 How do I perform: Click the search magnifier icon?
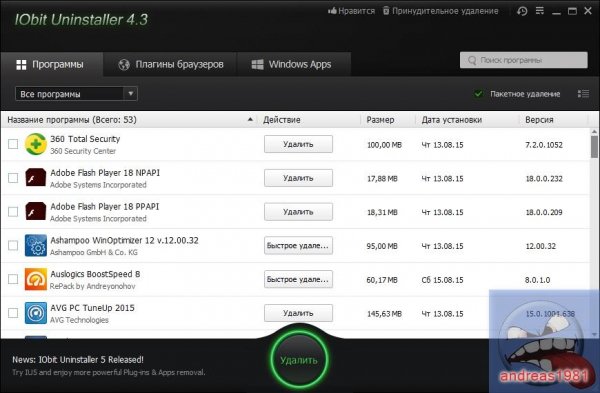click(472, 60)
